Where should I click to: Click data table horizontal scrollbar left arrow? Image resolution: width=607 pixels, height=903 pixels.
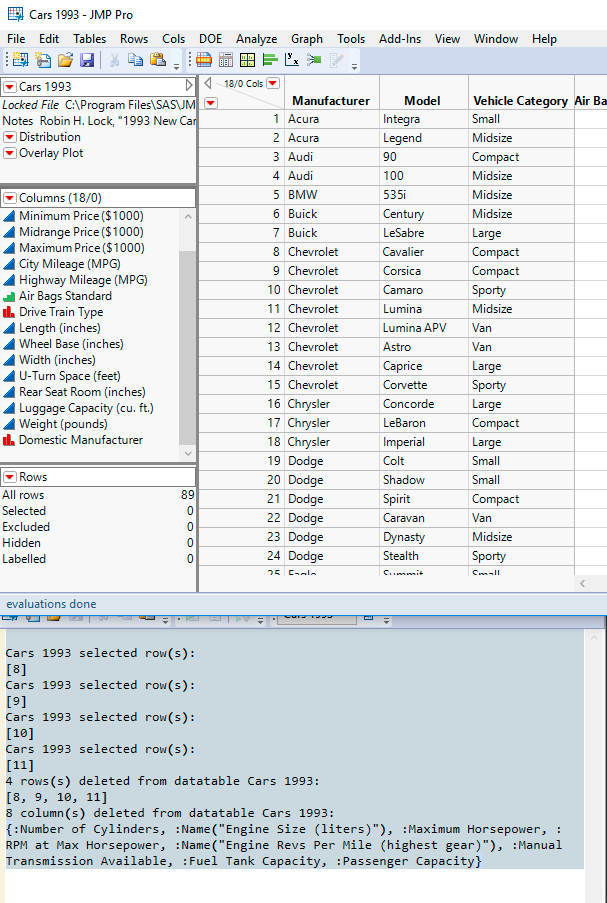point(582,583)
